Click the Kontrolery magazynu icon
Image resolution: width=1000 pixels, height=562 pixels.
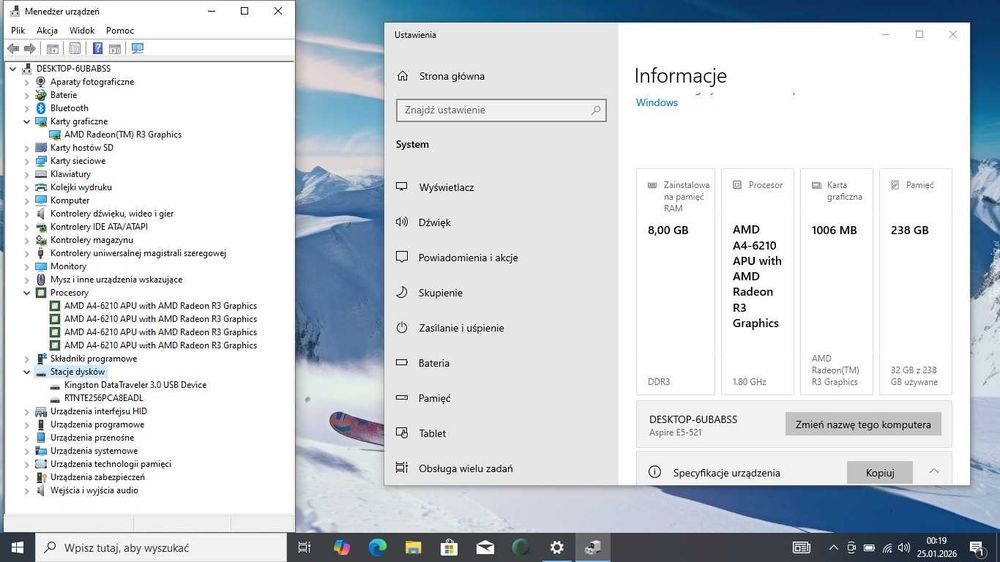pyautogui.click(x=41, y=240)
